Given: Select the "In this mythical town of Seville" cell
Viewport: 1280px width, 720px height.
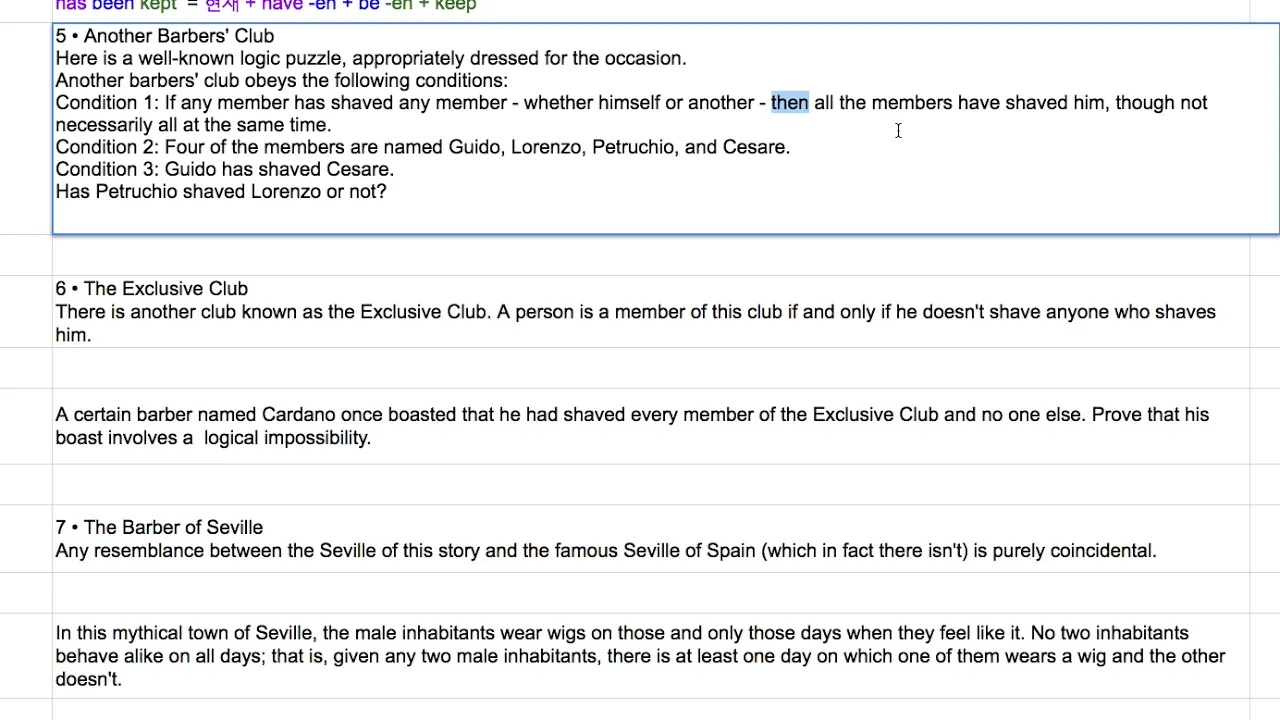Looking at the screenshot, I should point(651,656).
